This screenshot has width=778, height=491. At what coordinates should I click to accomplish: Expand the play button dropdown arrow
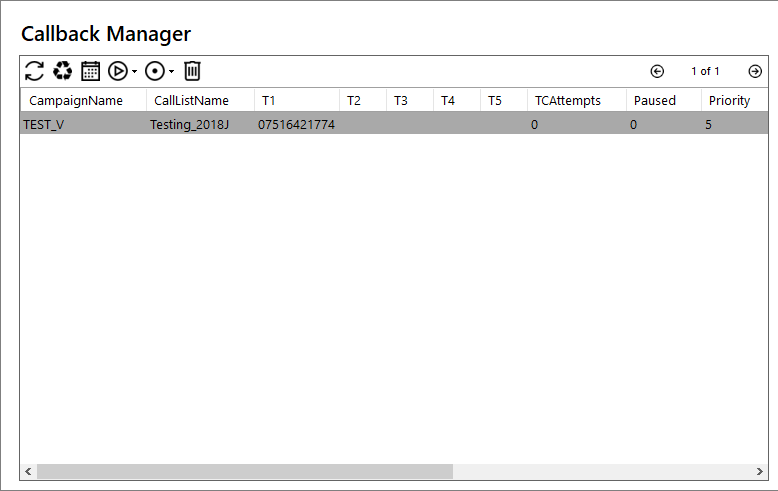(134, 71)
